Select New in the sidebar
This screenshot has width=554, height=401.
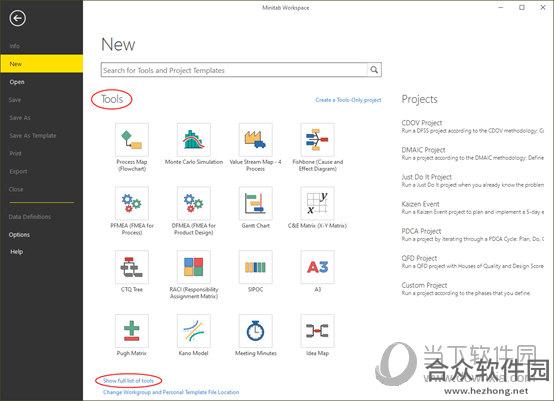click(41, 64)
